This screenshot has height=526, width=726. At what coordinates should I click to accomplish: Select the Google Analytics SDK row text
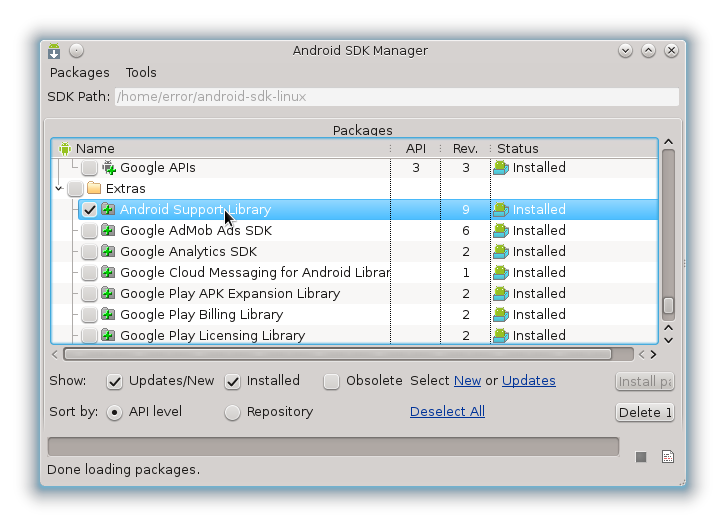188,251
